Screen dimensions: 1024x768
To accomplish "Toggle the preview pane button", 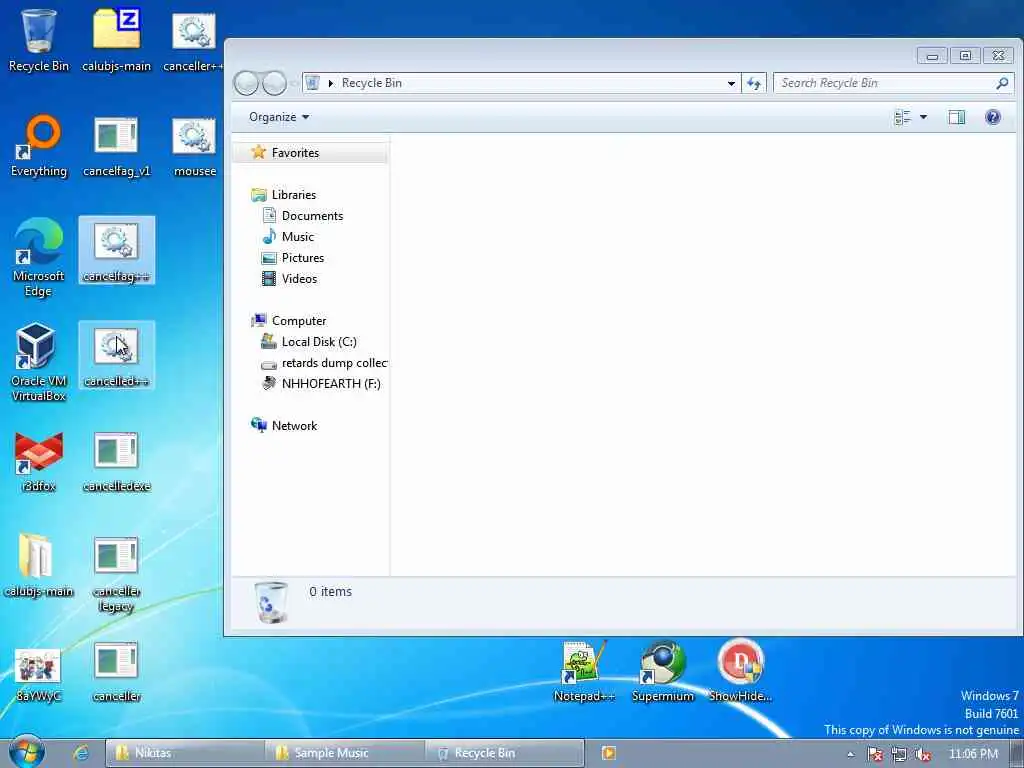I will pos(957,118).
